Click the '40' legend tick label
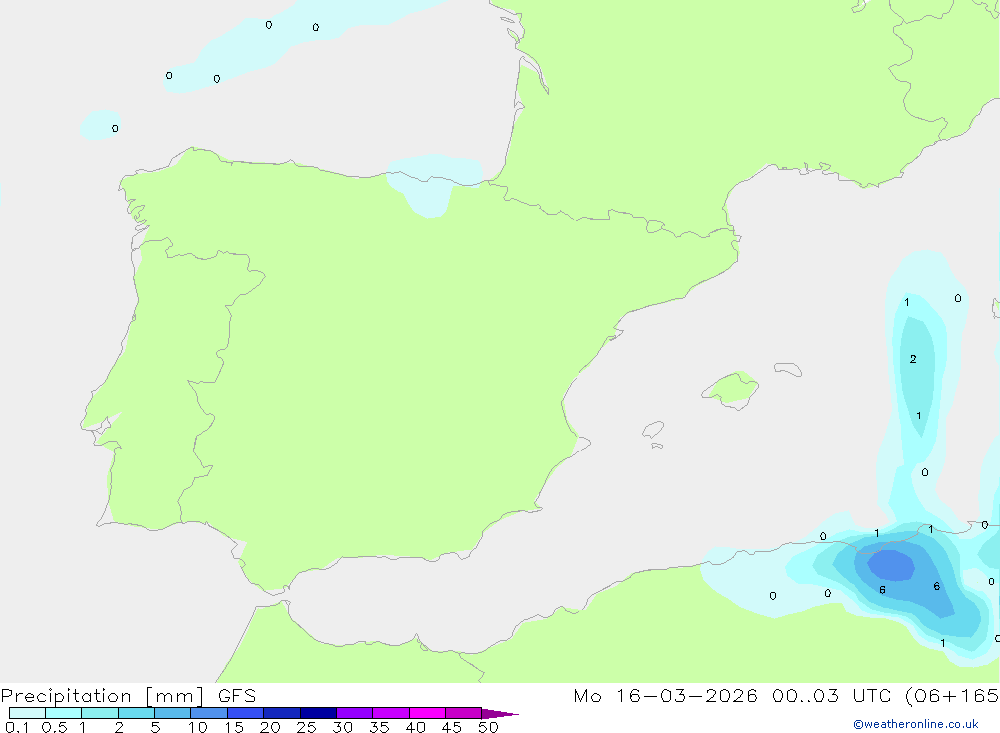The height and width of the screenshot is (733, 1000). (415, 727)
